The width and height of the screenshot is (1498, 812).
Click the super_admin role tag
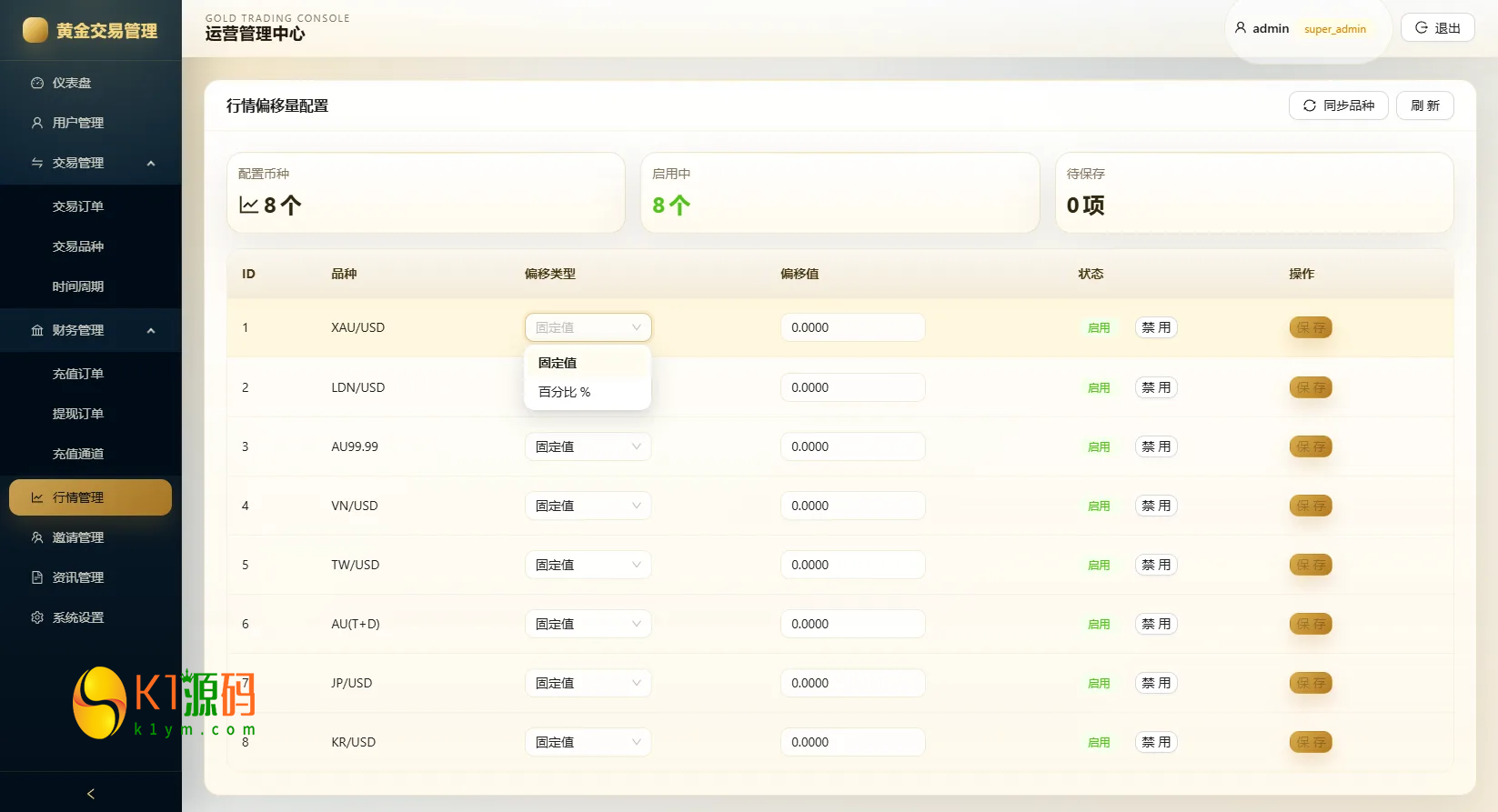point(1335,29)
